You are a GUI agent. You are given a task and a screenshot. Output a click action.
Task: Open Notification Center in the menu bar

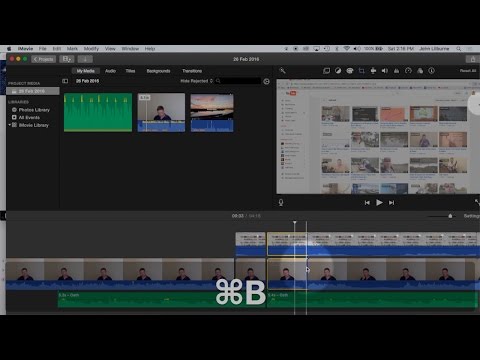point(470,49)
